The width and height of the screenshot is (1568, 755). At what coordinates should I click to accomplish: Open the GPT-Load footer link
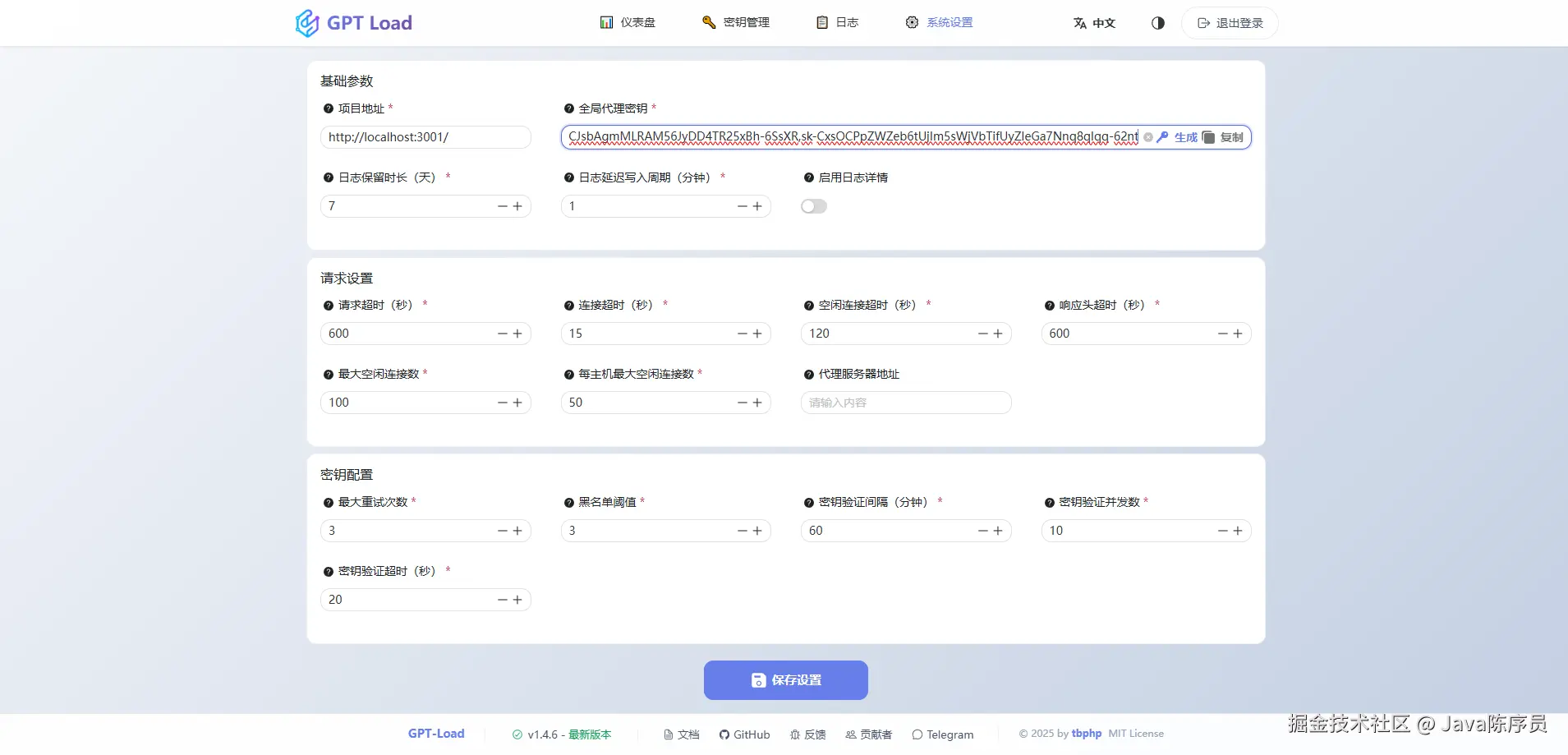(436, 734)
